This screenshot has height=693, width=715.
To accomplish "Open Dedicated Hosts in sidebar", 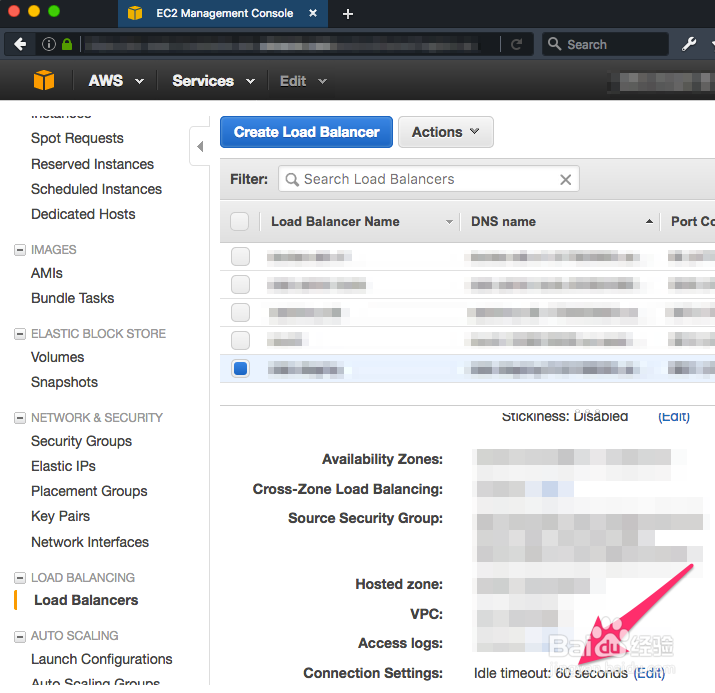I will 83,214.
